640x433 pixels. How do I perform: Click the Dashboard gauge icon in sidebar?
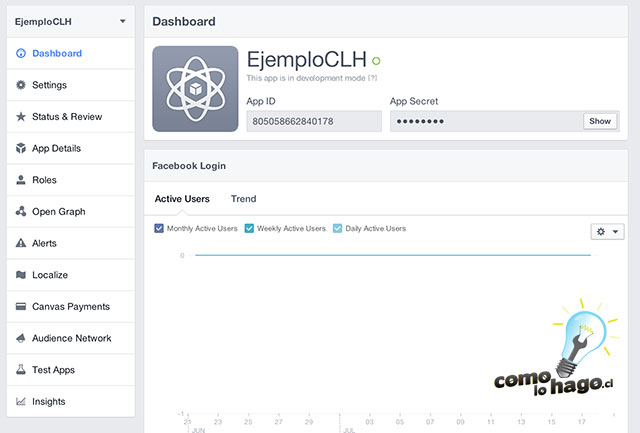click(x=21, y=53)
